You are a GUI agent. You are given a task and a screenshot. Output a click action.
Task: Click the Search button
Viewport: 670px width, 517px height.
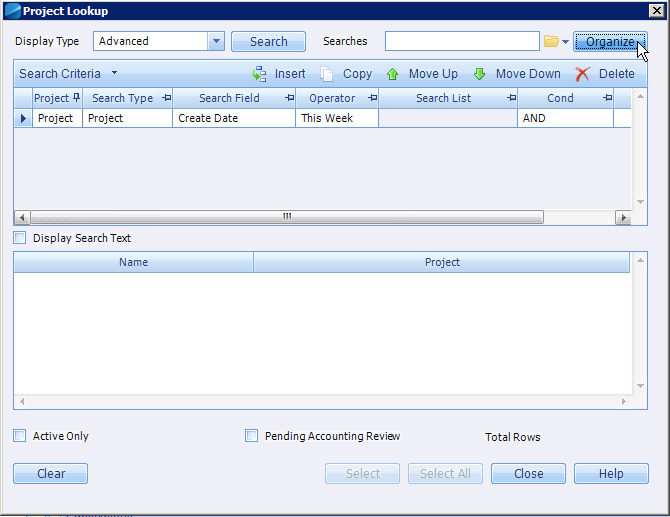pos(268,41)
